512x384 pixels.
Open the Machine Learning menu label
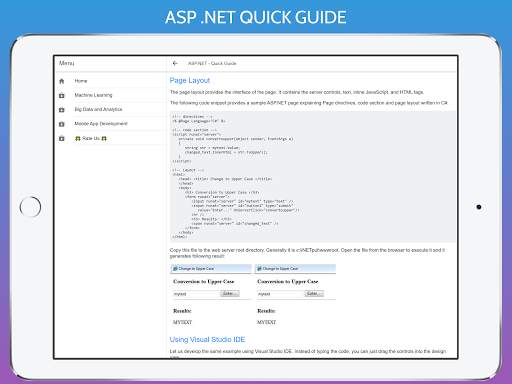[93, 95]
